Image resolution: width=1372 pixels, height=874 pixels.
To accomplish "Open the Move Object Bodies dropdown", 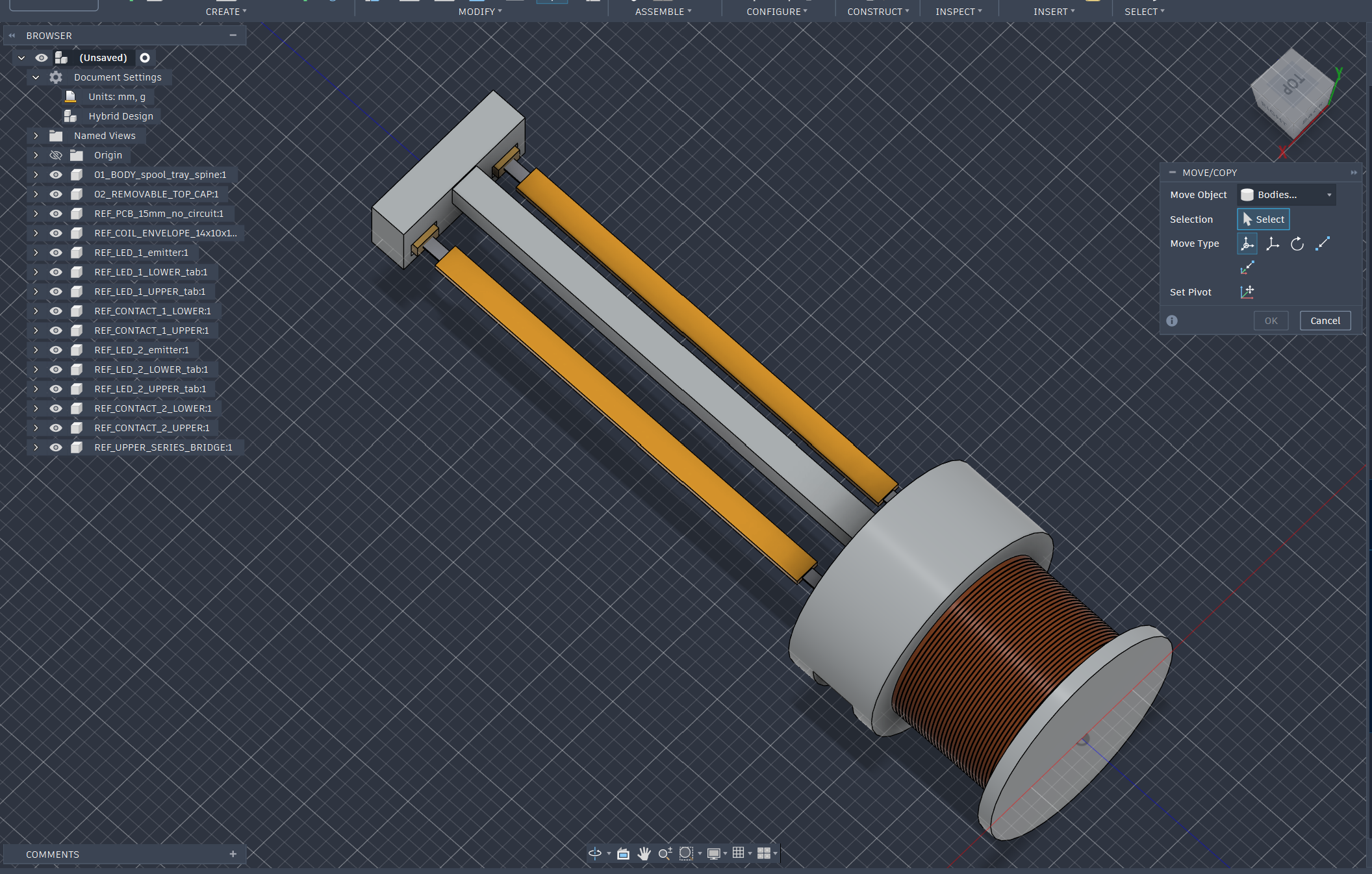I will (x=1286, y=195).
